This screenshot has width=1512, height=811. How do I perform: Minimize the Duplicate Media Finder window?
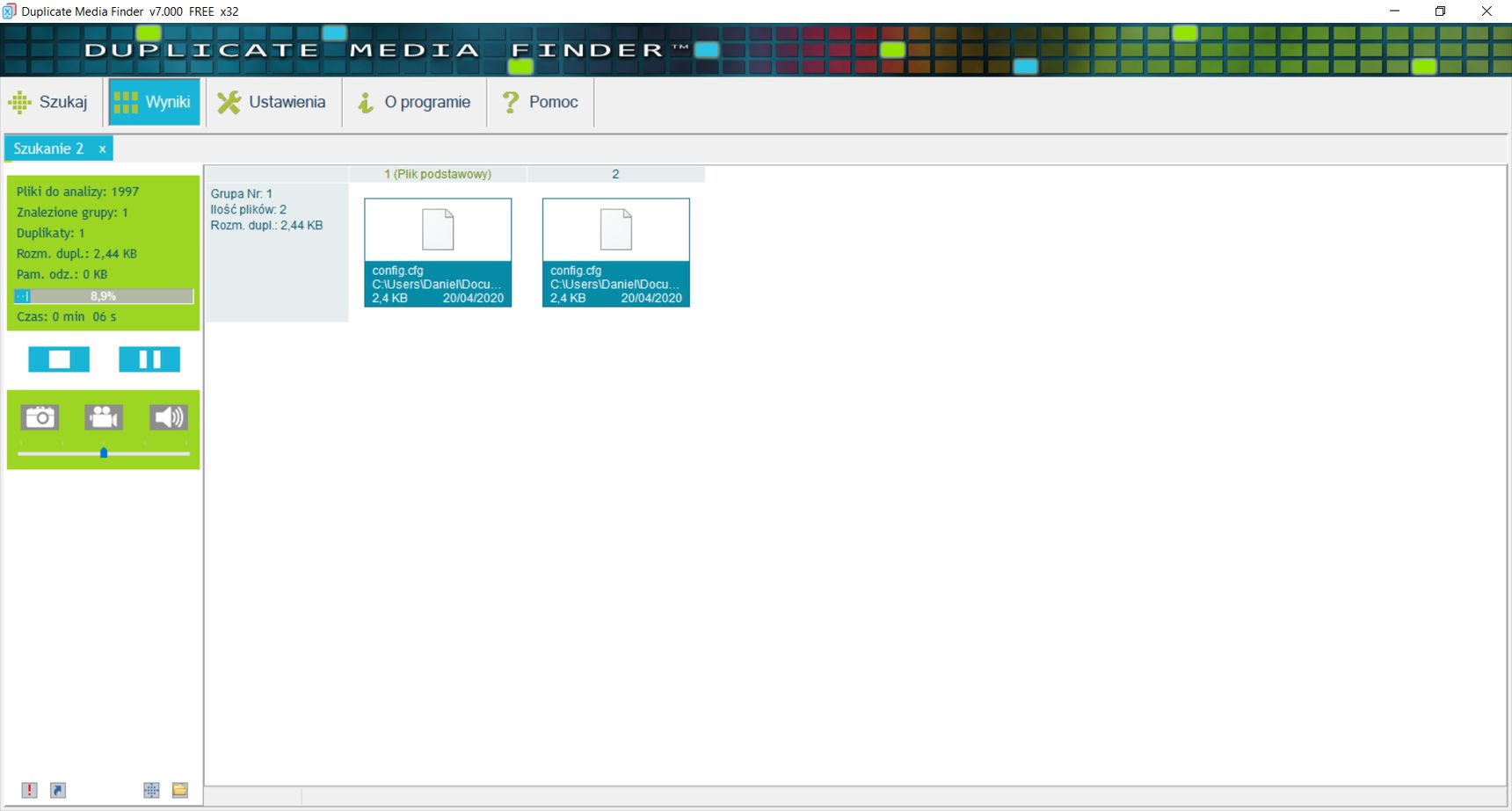click(x=1394, y=11)
